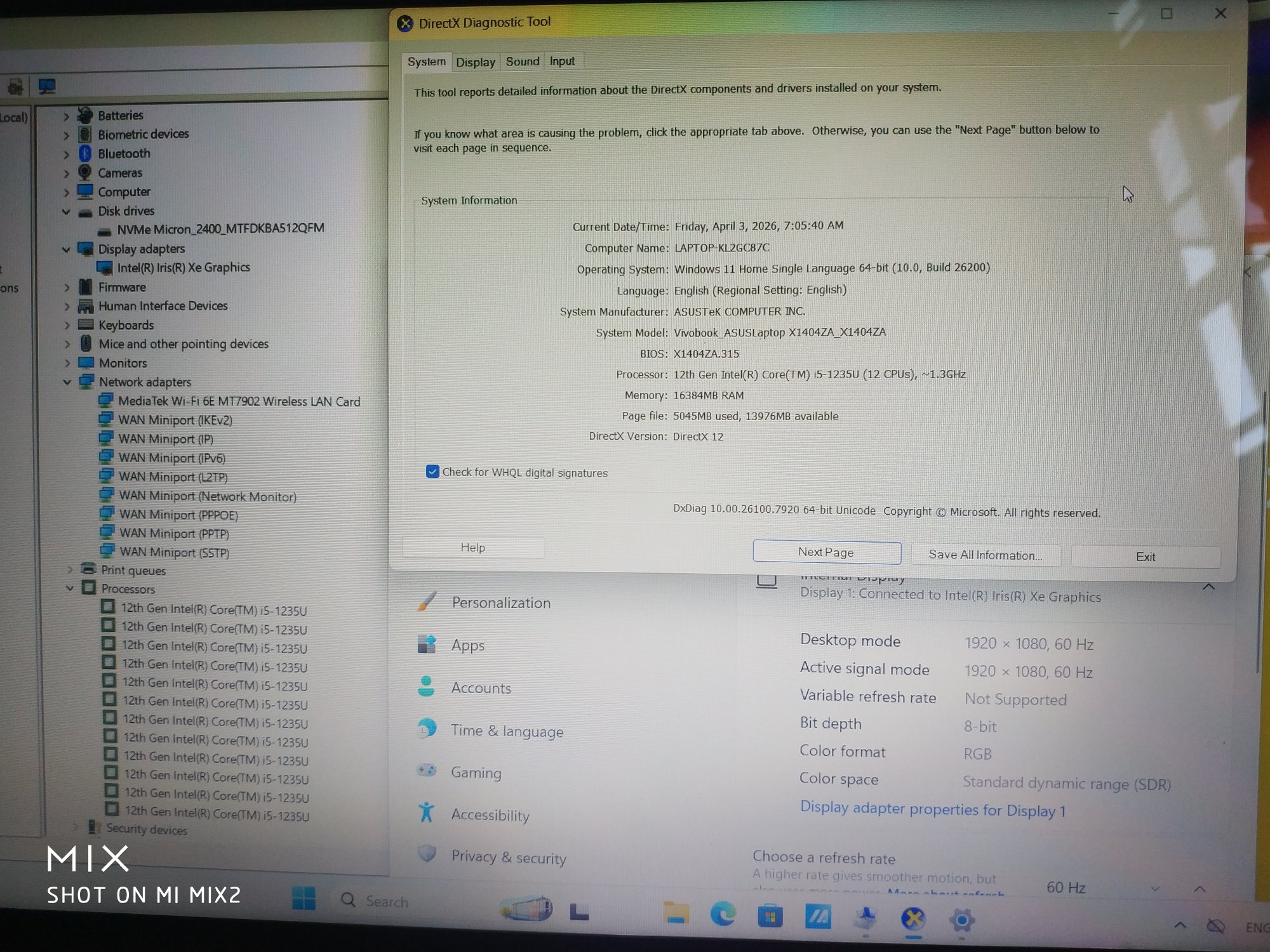This screenshot has width=1270, height=952.
Task: Click the Cameras device icon
Action: point(85,173)
